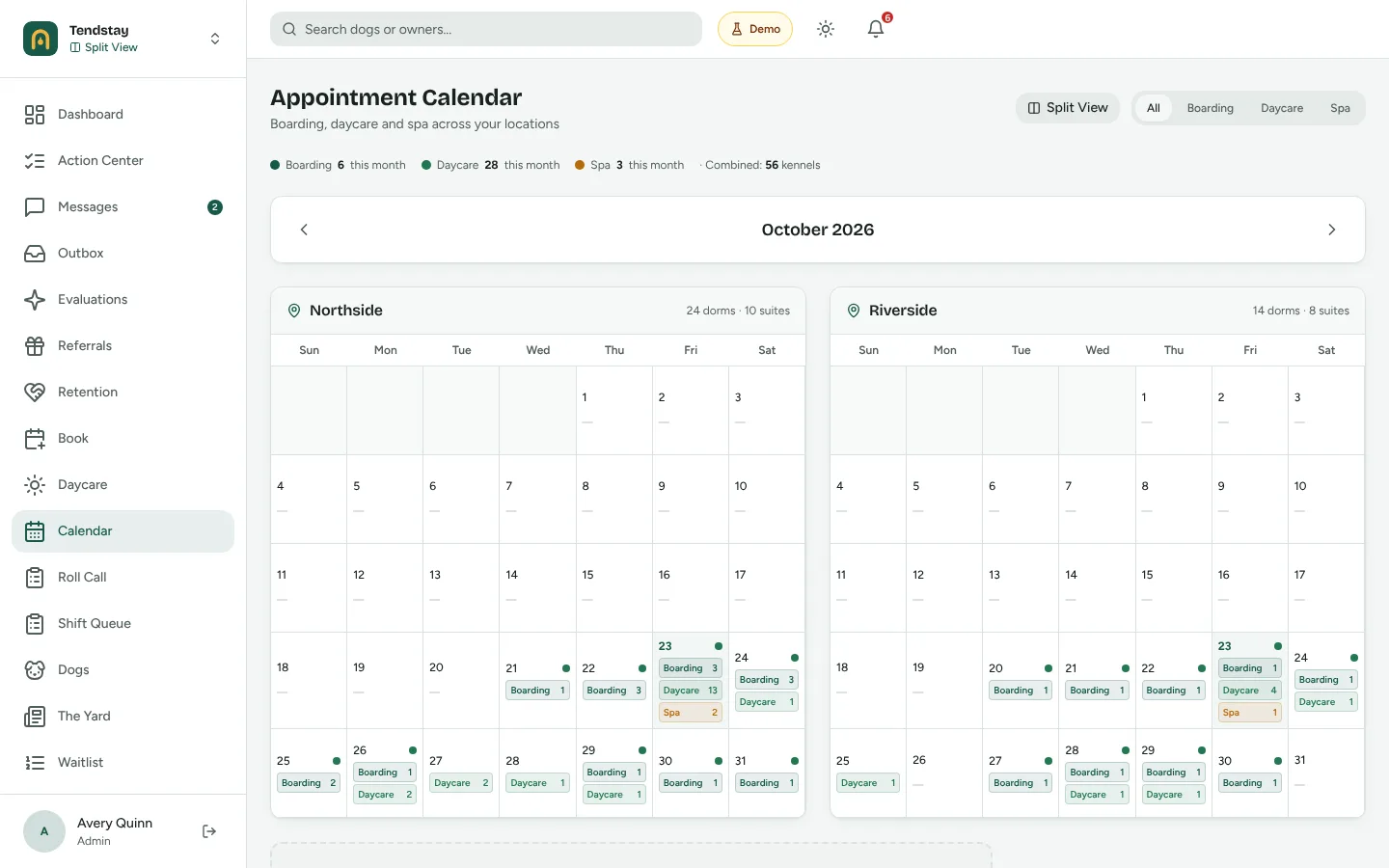1389x868 pixels.
Task: Switch to the Daycare filter tab
Action: click(x=1282, y=108)
